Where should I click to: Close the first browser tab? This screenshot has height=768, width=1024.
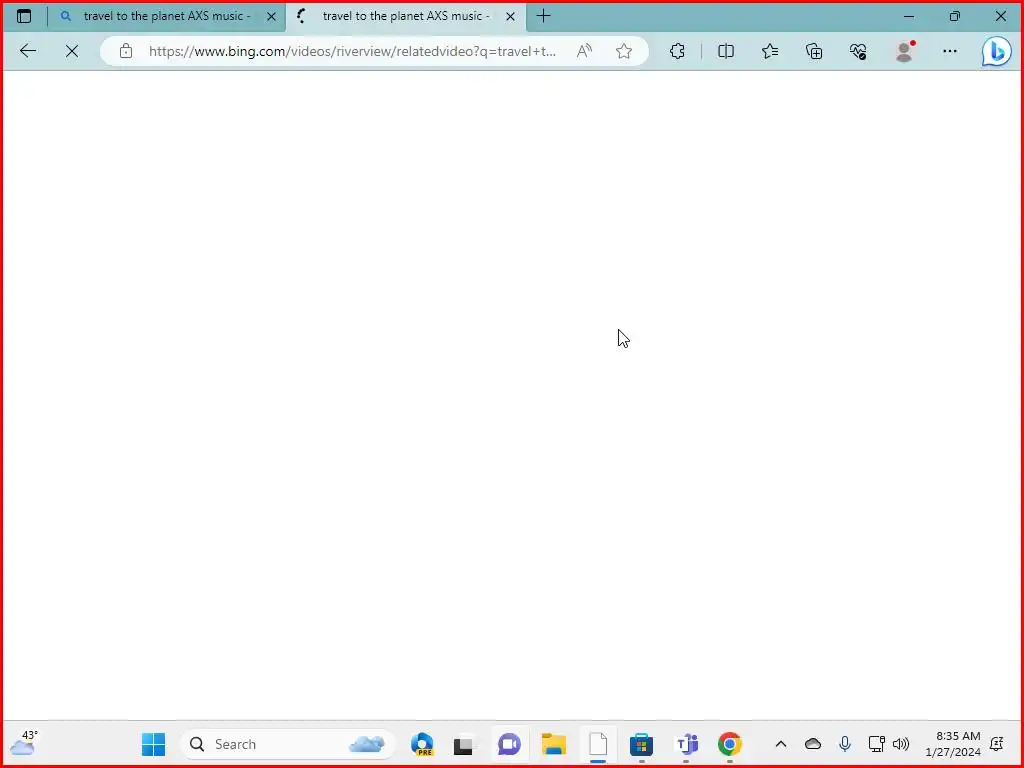point(272,16)
